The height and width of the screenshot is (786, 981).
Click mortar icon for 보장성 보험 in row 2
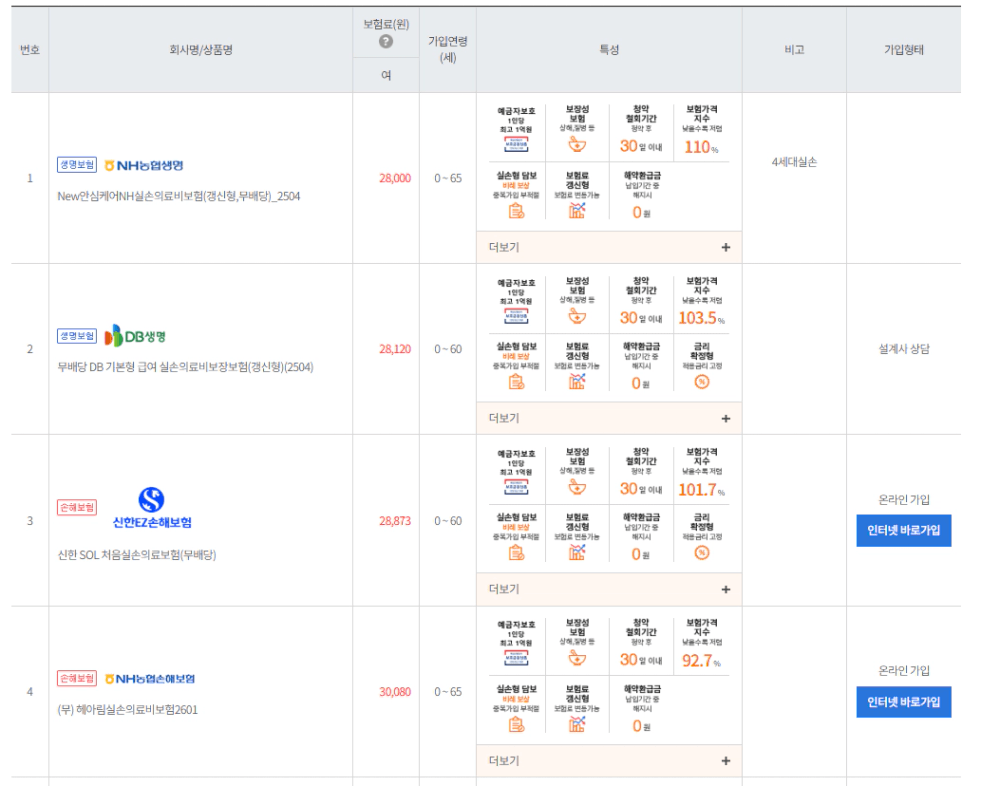(577, 316)
